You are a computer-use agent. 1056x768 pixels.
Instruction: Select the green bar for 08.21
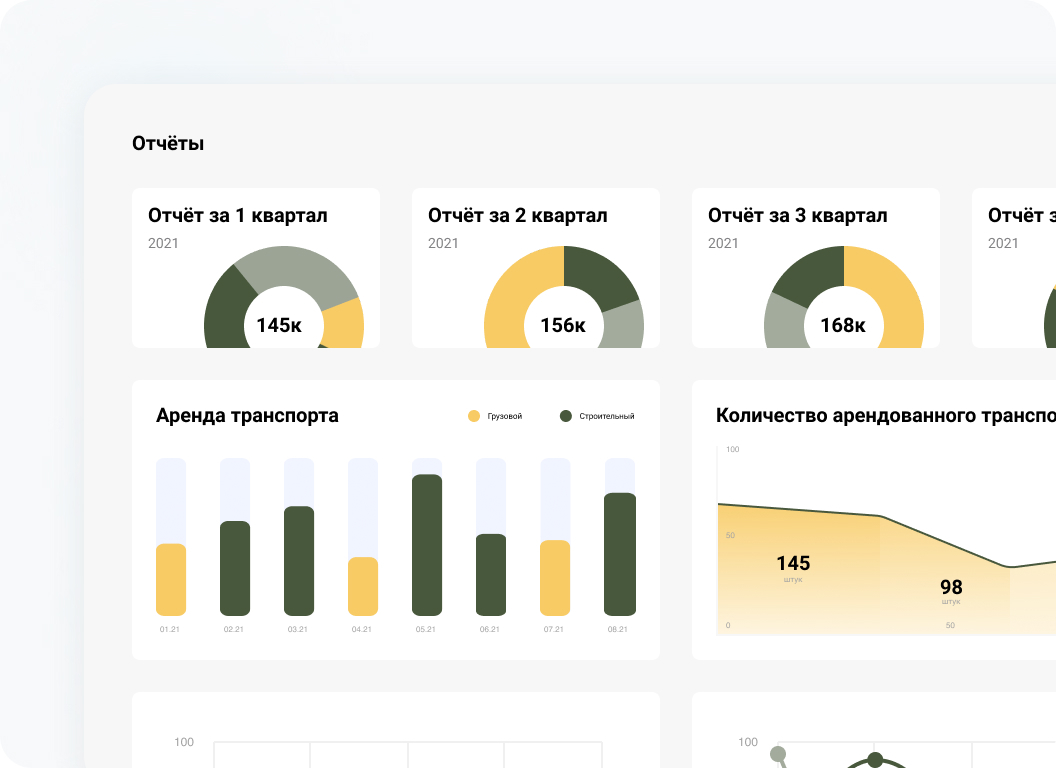620,554
